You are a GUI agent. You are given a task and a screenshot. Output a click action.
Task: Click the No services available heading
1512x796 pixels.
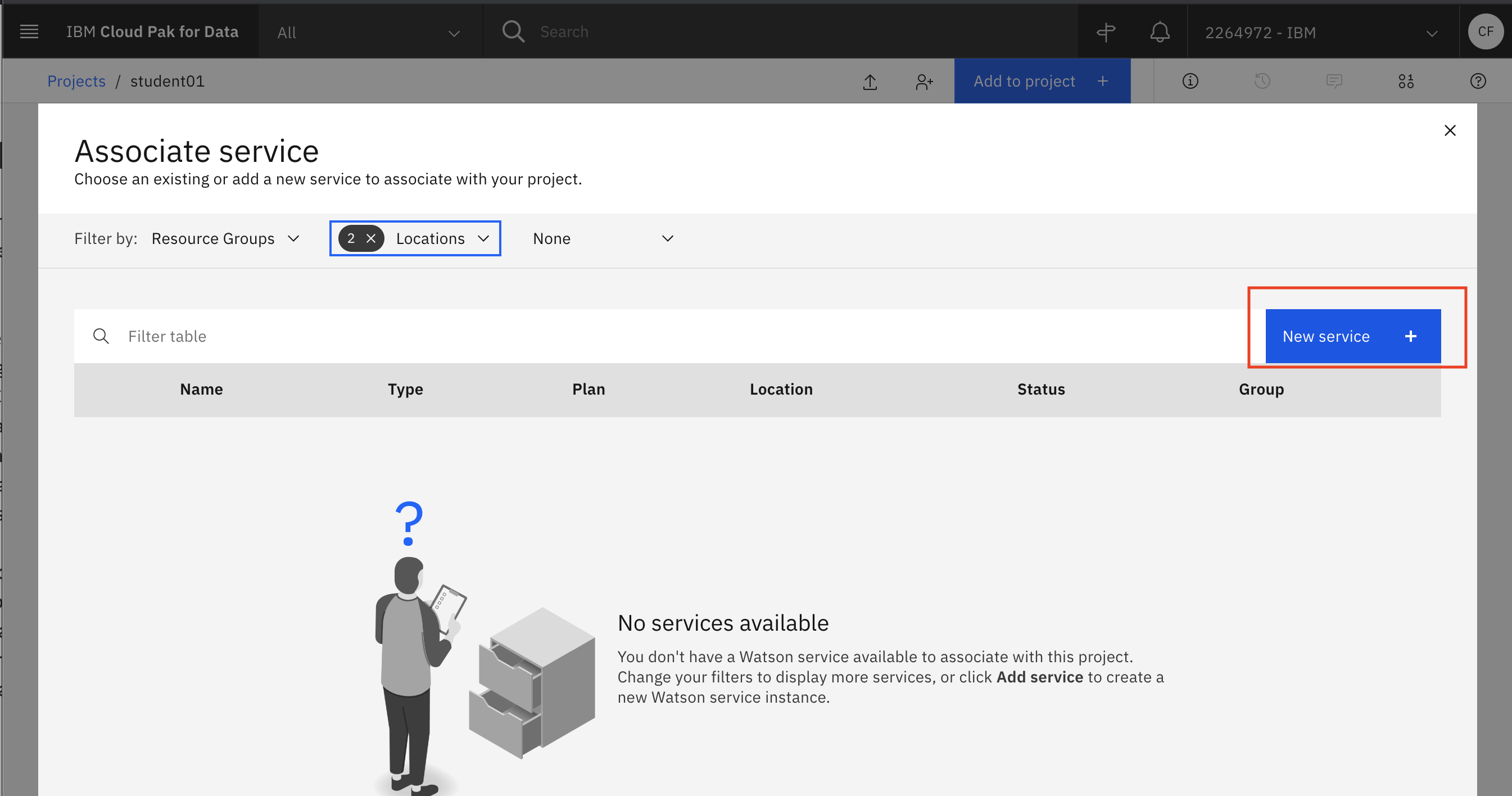coord(722,623)
